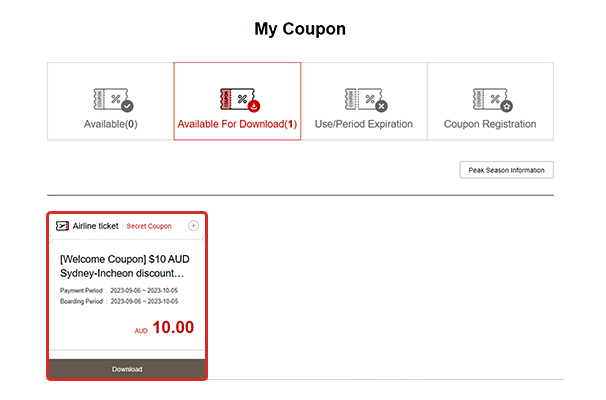Expand coupon details with plus icon
Viewport: 606px width, 400px height.
tap(193, 226)
